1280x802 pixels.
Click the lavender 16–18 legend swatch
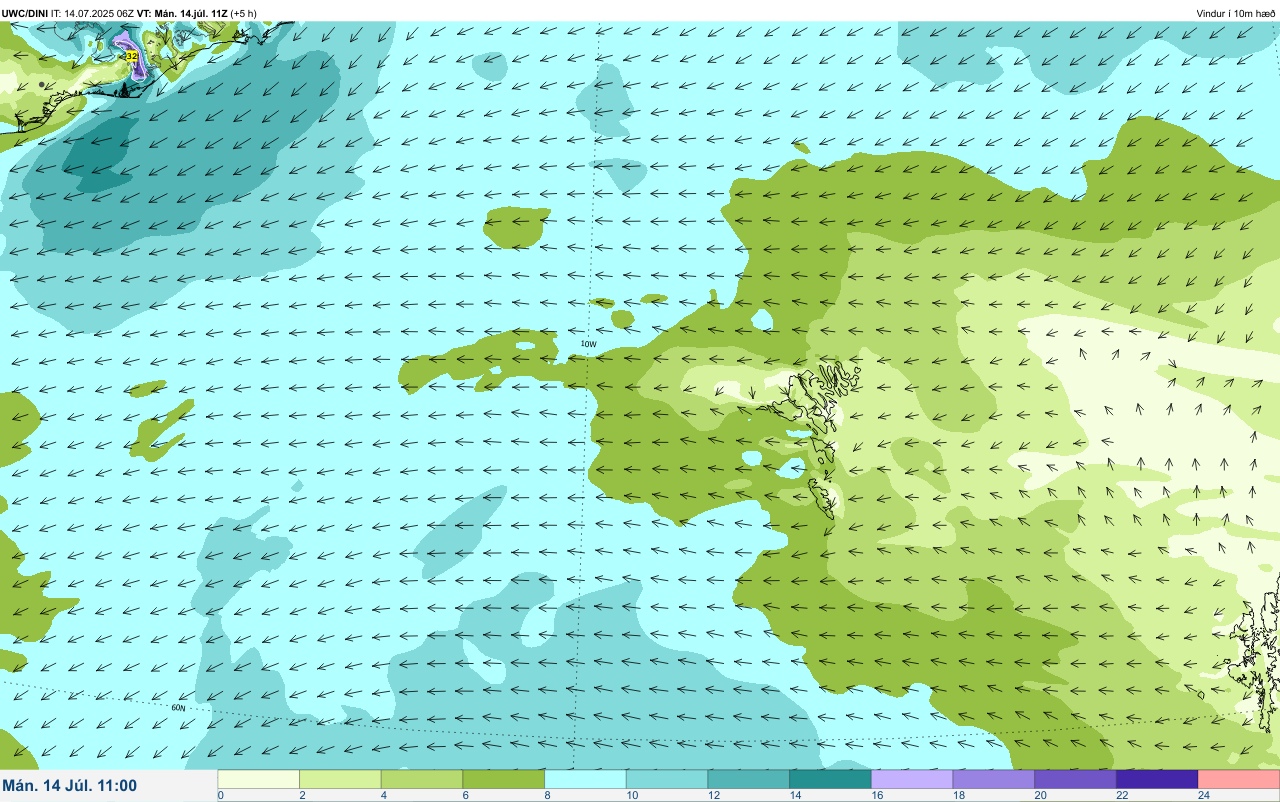point(912,779)
